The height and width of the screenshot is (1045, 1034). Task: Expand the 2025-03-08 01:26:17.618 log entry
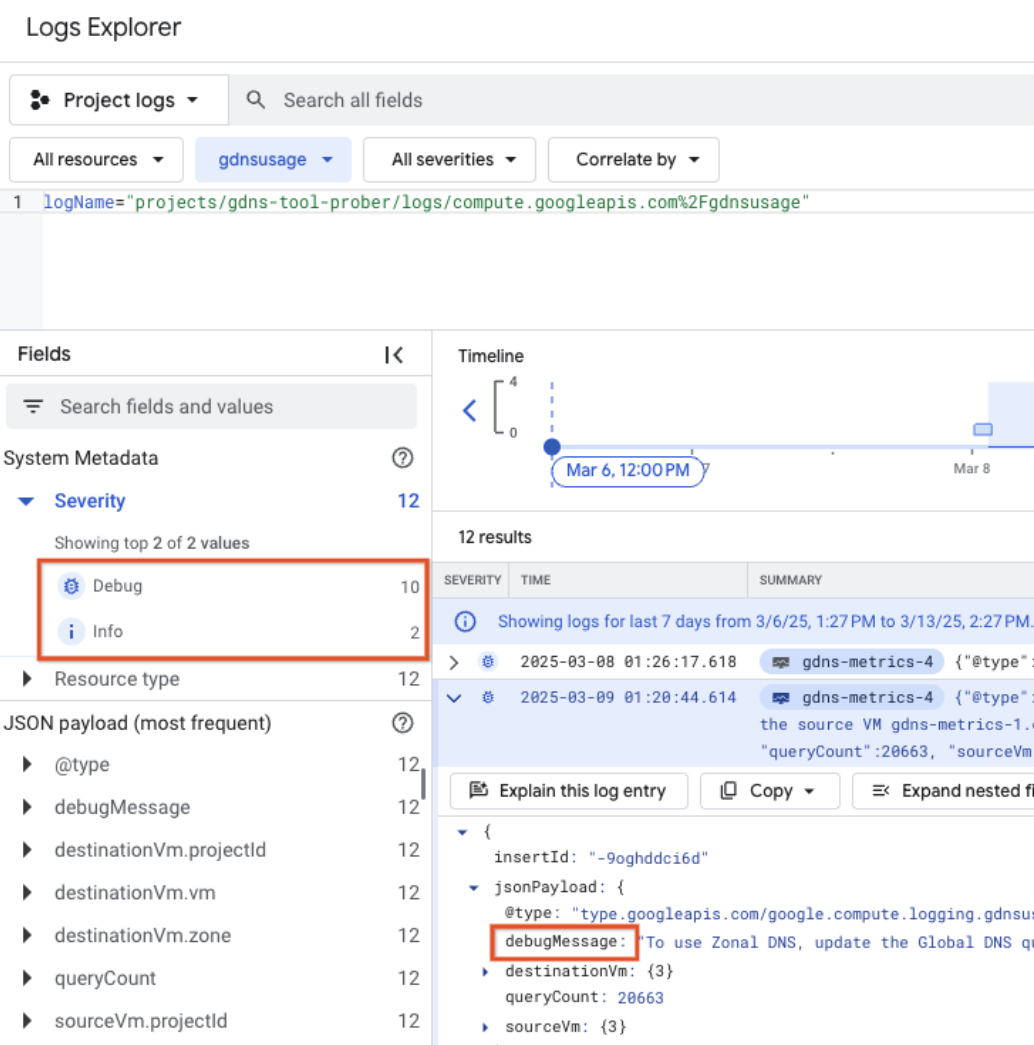point(454,662)
